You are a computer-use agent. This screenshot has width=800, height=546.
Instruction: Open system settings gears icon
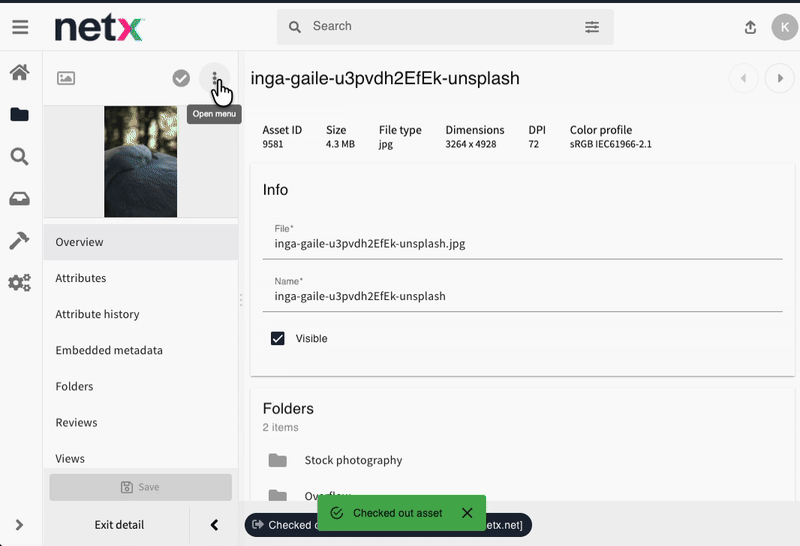click(x=19, y=283)
